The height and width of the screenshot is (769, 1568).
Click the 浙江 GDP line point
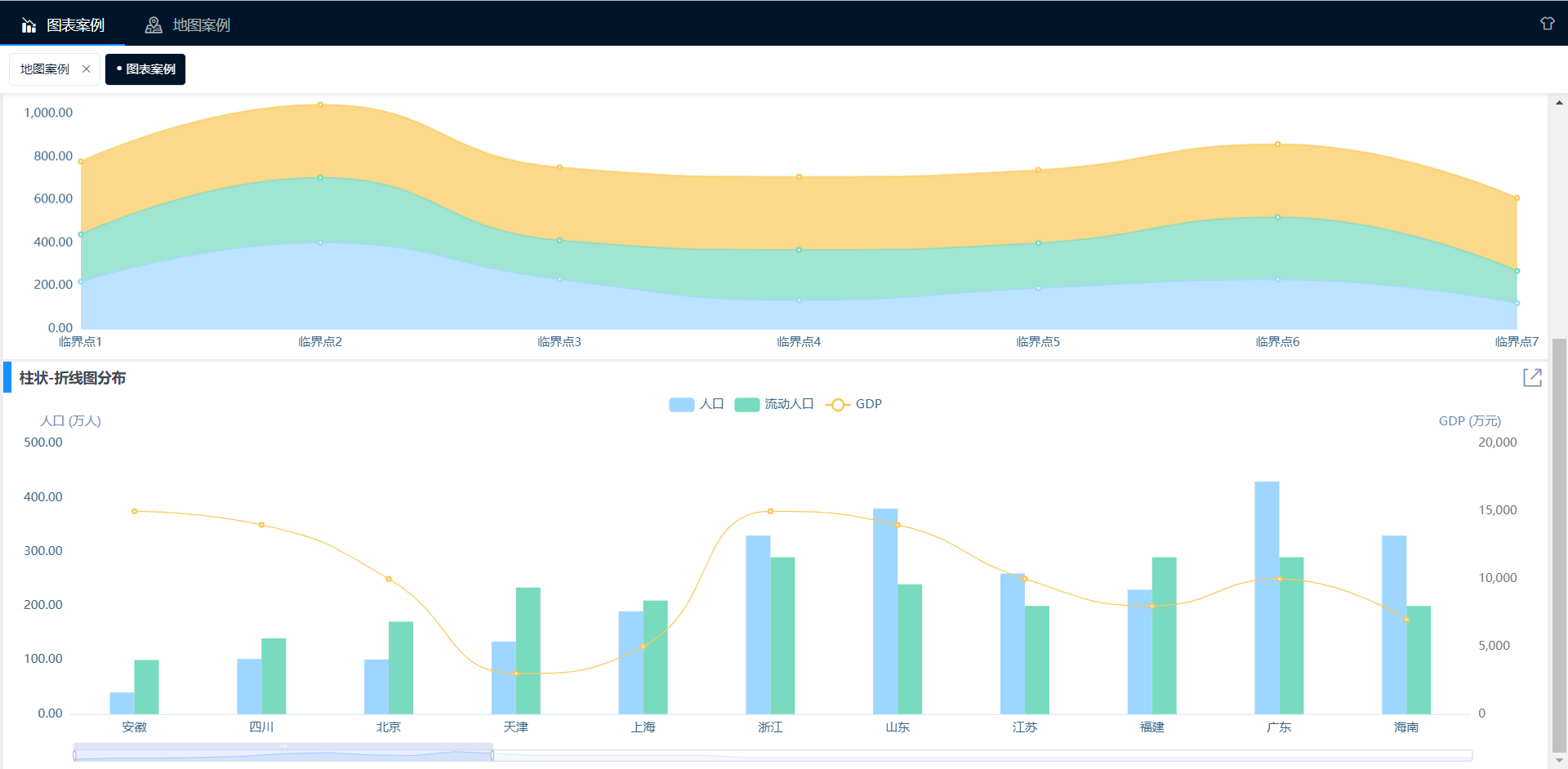pyautogui.click(x=770, y=511)
